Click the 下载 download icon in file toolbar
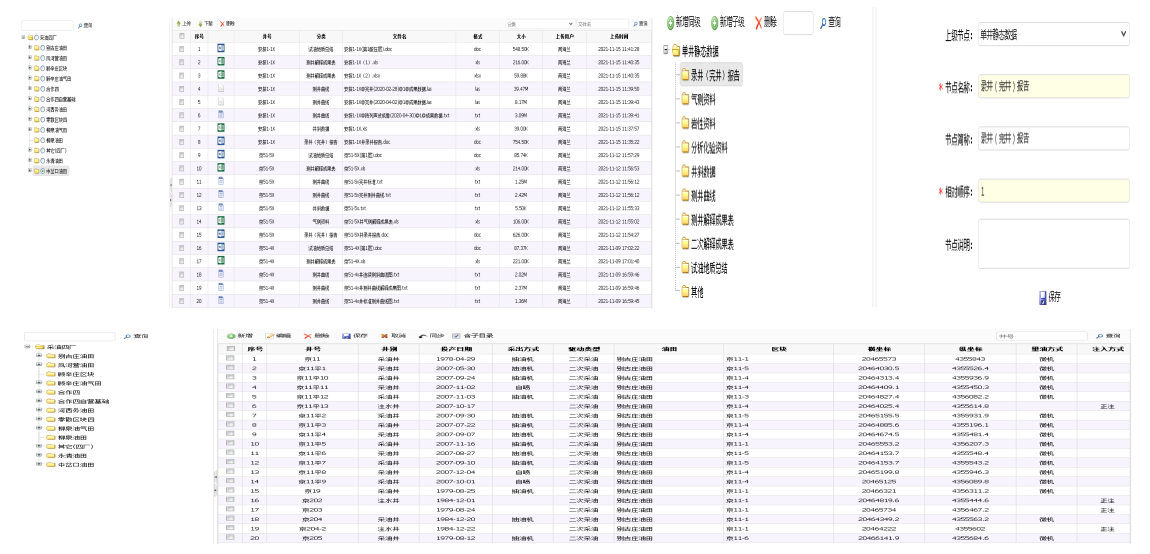 200,22
